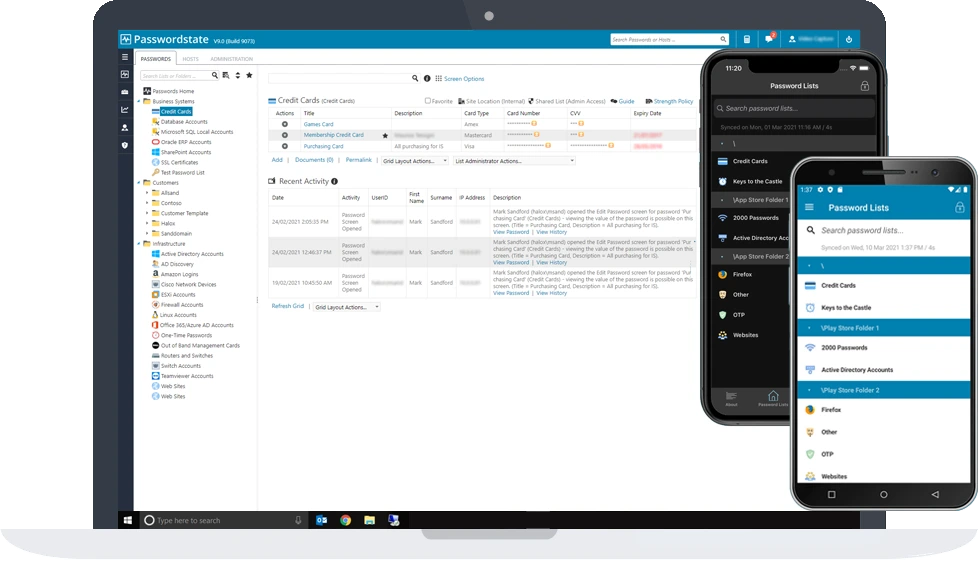The width and height of the screenshot is (978, 561).
Task: Open the notifications chat icon with badge
Action: [769, 38]
